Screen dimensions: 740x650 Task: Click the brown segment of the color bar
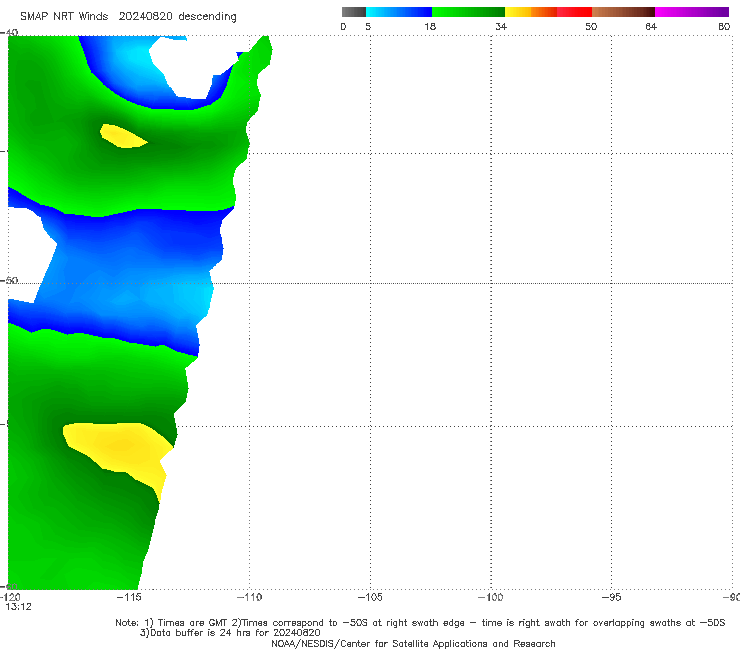tap(623, 12)
